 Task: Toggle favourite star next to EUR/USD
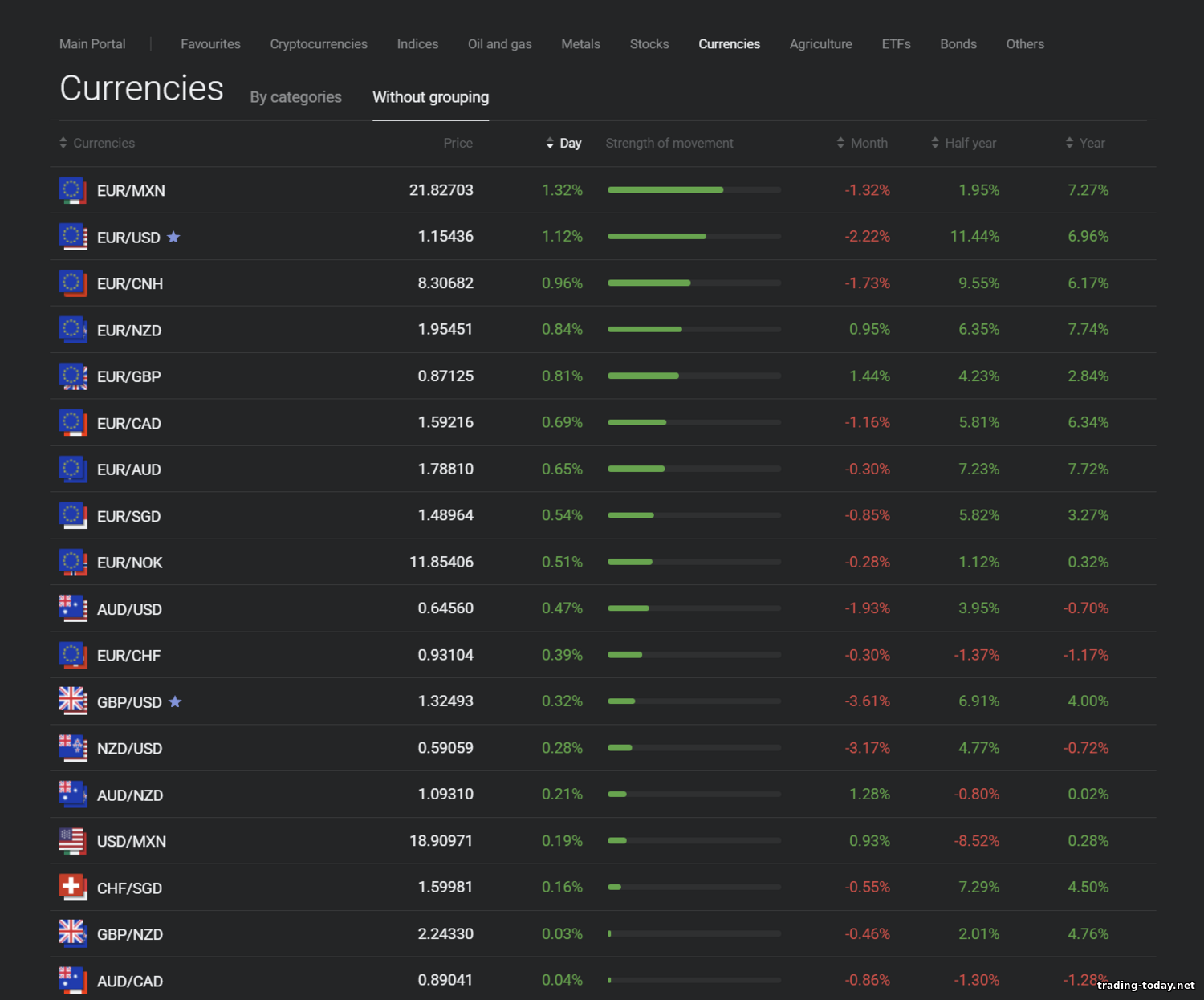tap(173, 238)
